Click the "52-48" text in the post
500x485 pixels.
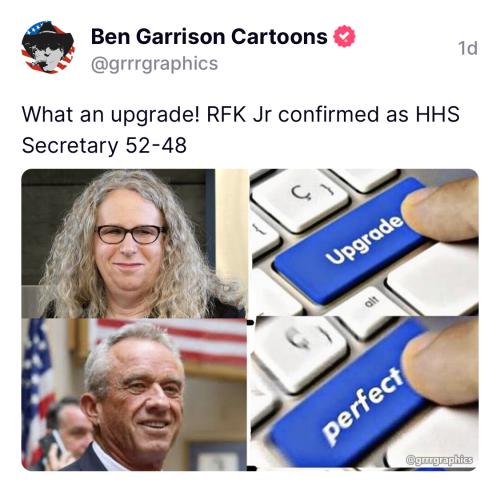[156, 145]
